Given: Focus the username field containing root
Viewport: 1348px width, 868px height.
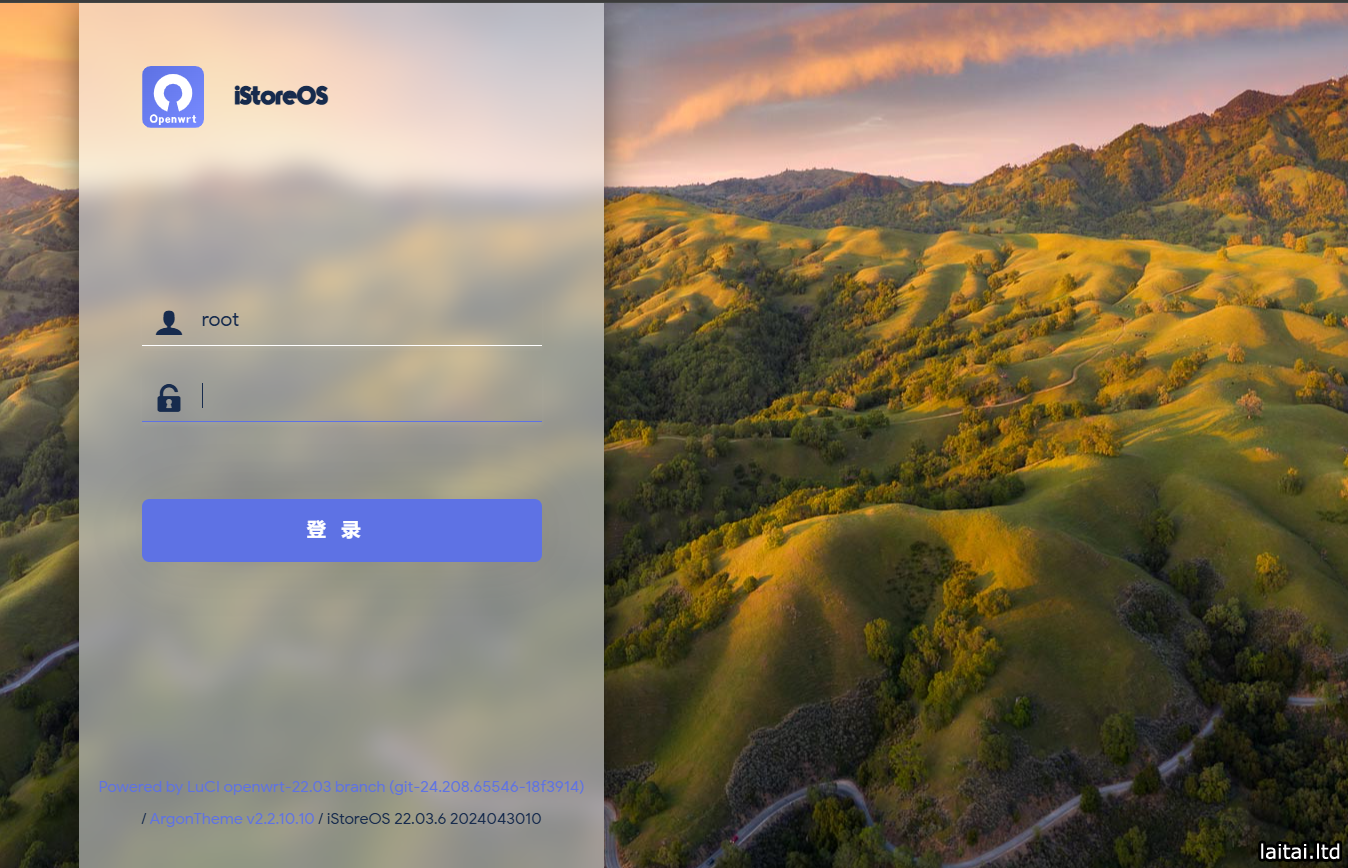Looking at the screenshot, I should (342, 320).
